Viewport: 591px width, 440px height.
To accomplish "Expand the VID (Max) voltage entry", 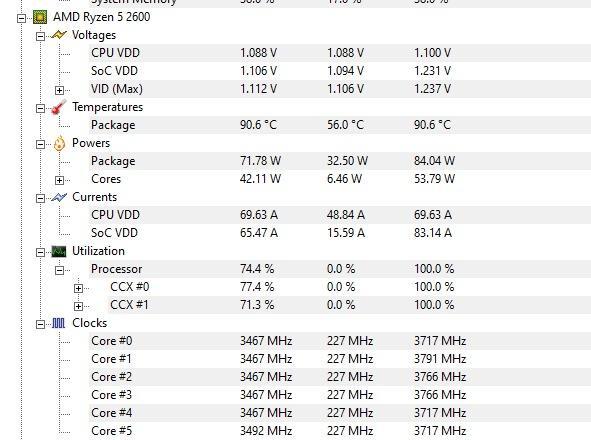I will coord(59,90).
